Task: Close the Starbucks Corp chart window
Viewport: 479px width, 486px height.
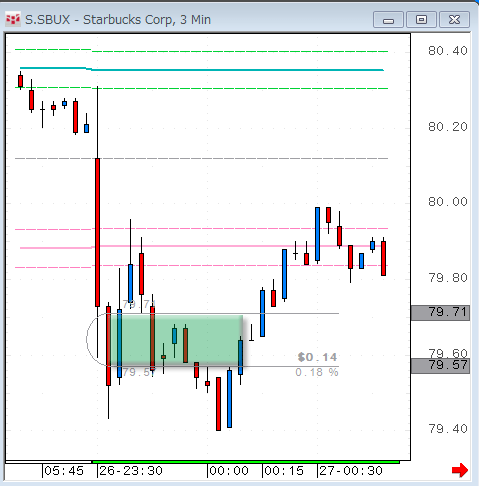Action: pyautogui.click(x=454, y=20)
